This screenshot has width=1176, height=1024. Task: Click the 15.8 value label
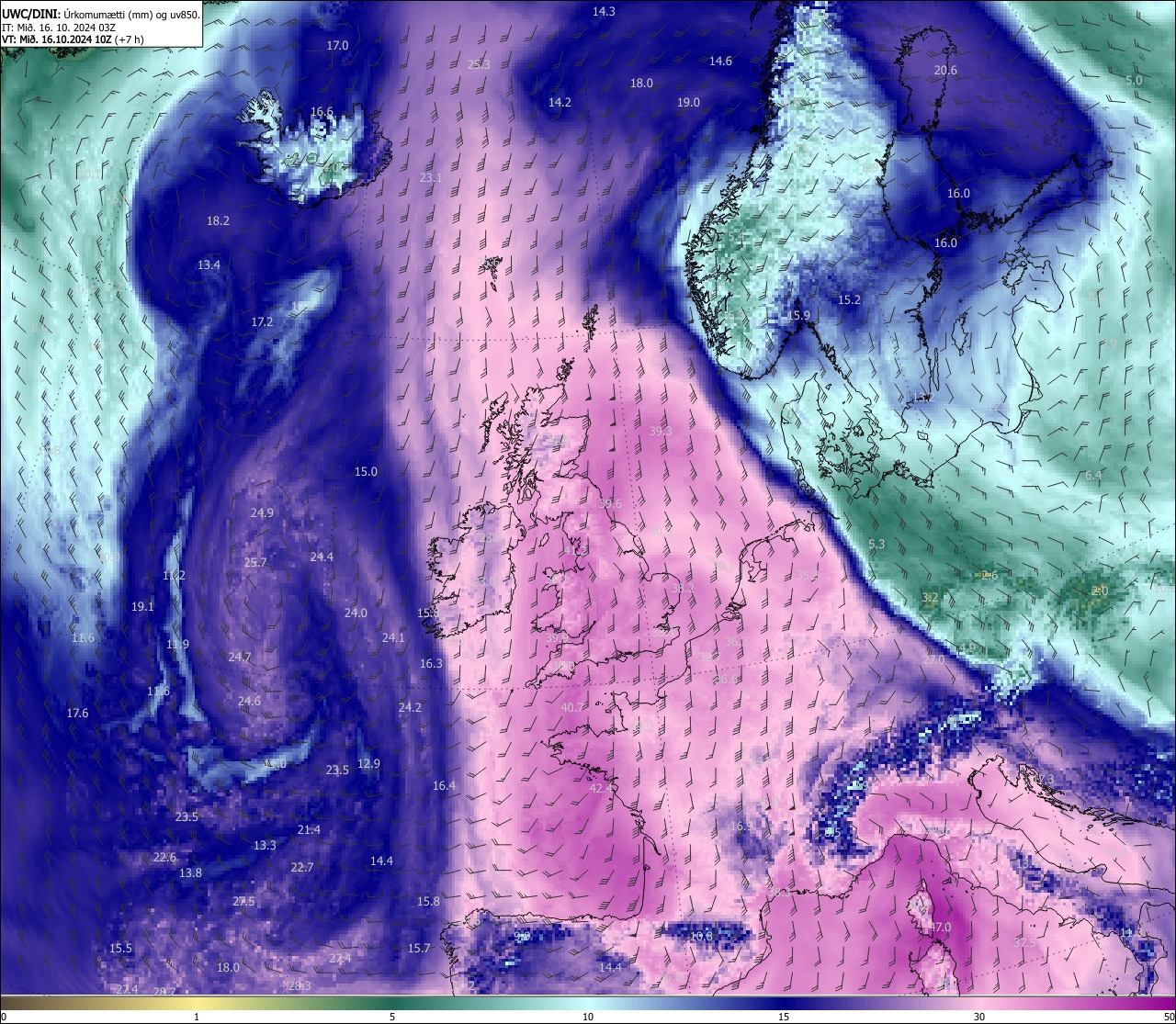point(428,901)
